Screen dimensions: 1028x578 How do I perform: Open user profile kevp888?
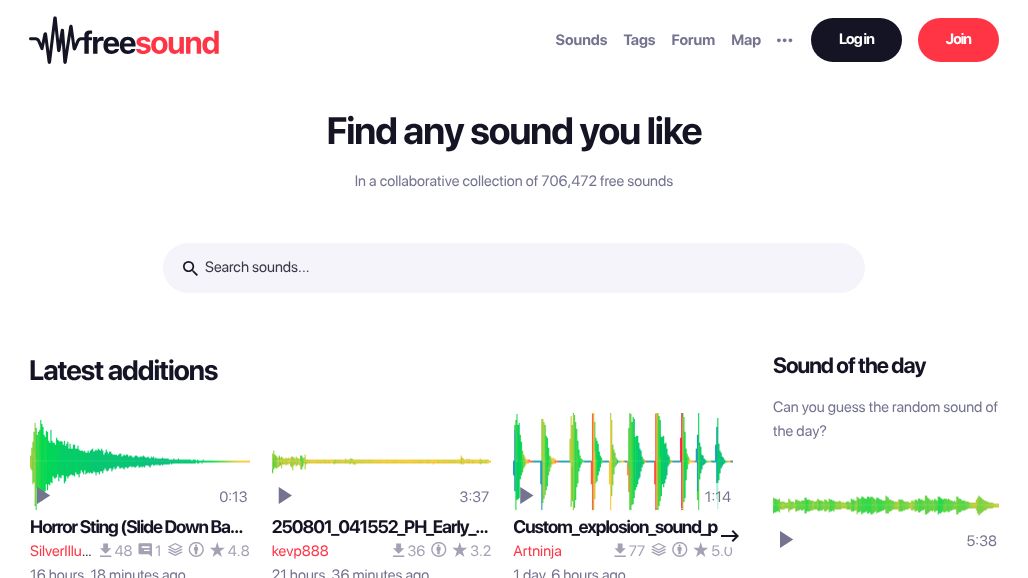[300, 551]
